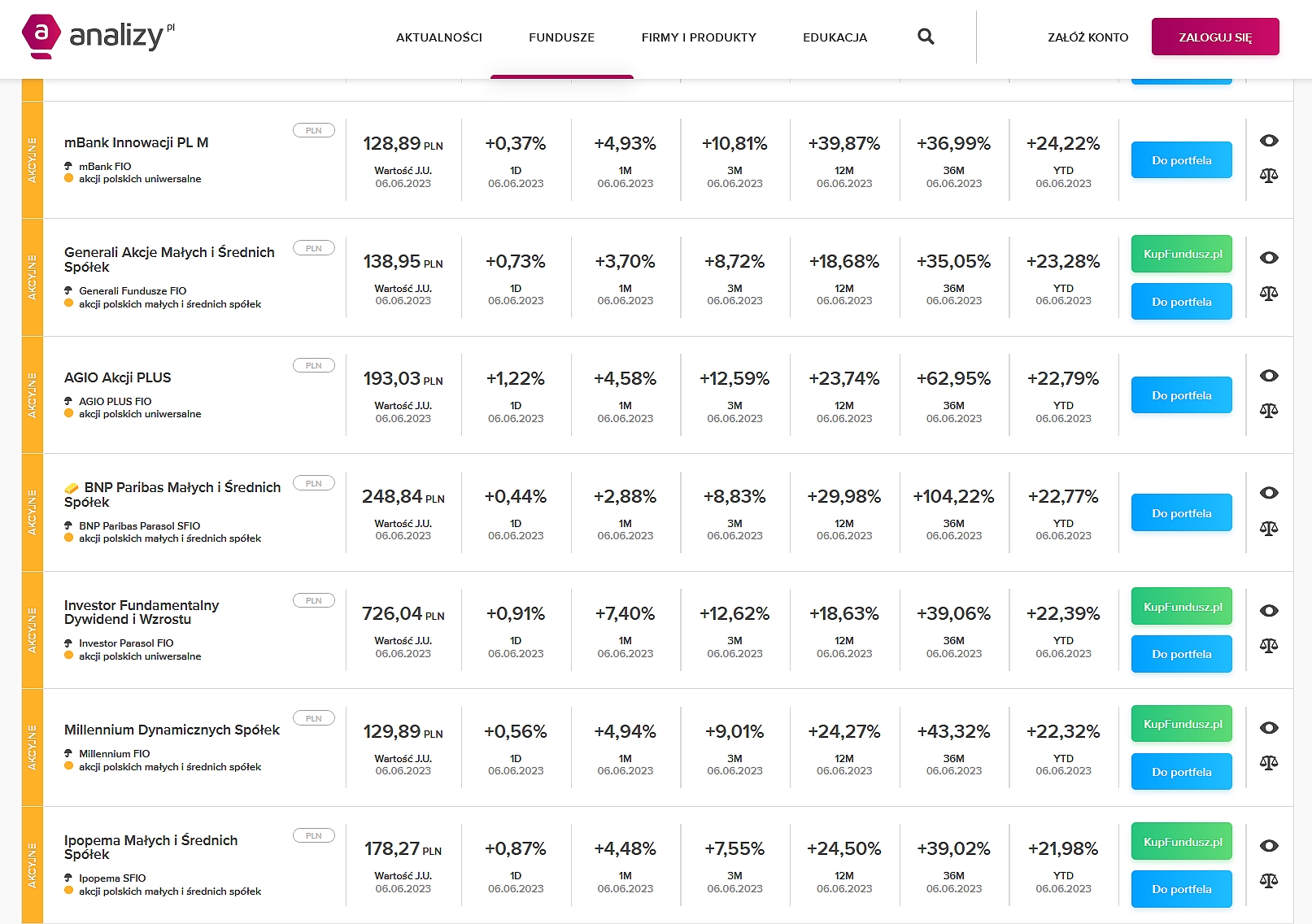Buy Ipopema fund via KupFundusz.pl
The image size is (1312, 924).
coord(1181,842)
